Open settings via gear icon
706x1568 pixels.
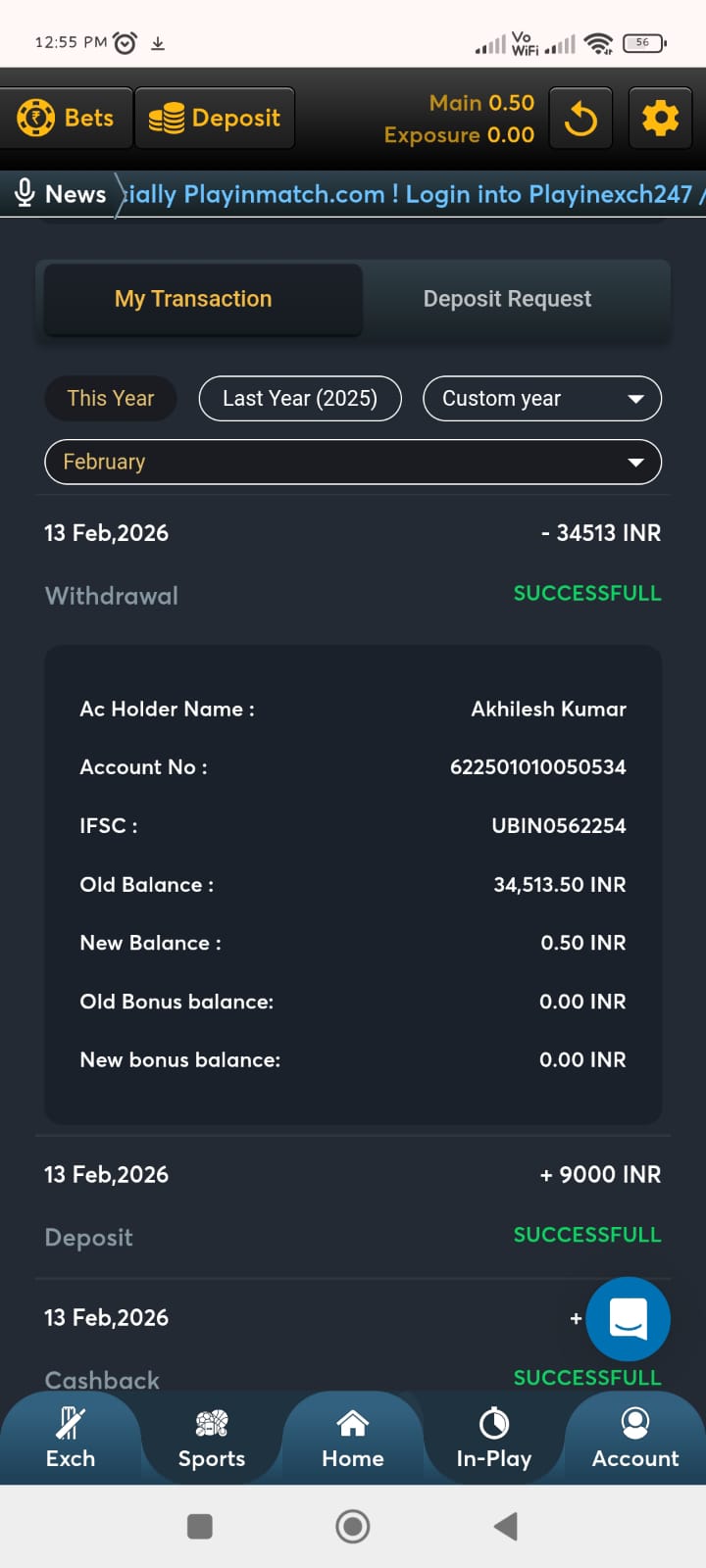[660, 119]
